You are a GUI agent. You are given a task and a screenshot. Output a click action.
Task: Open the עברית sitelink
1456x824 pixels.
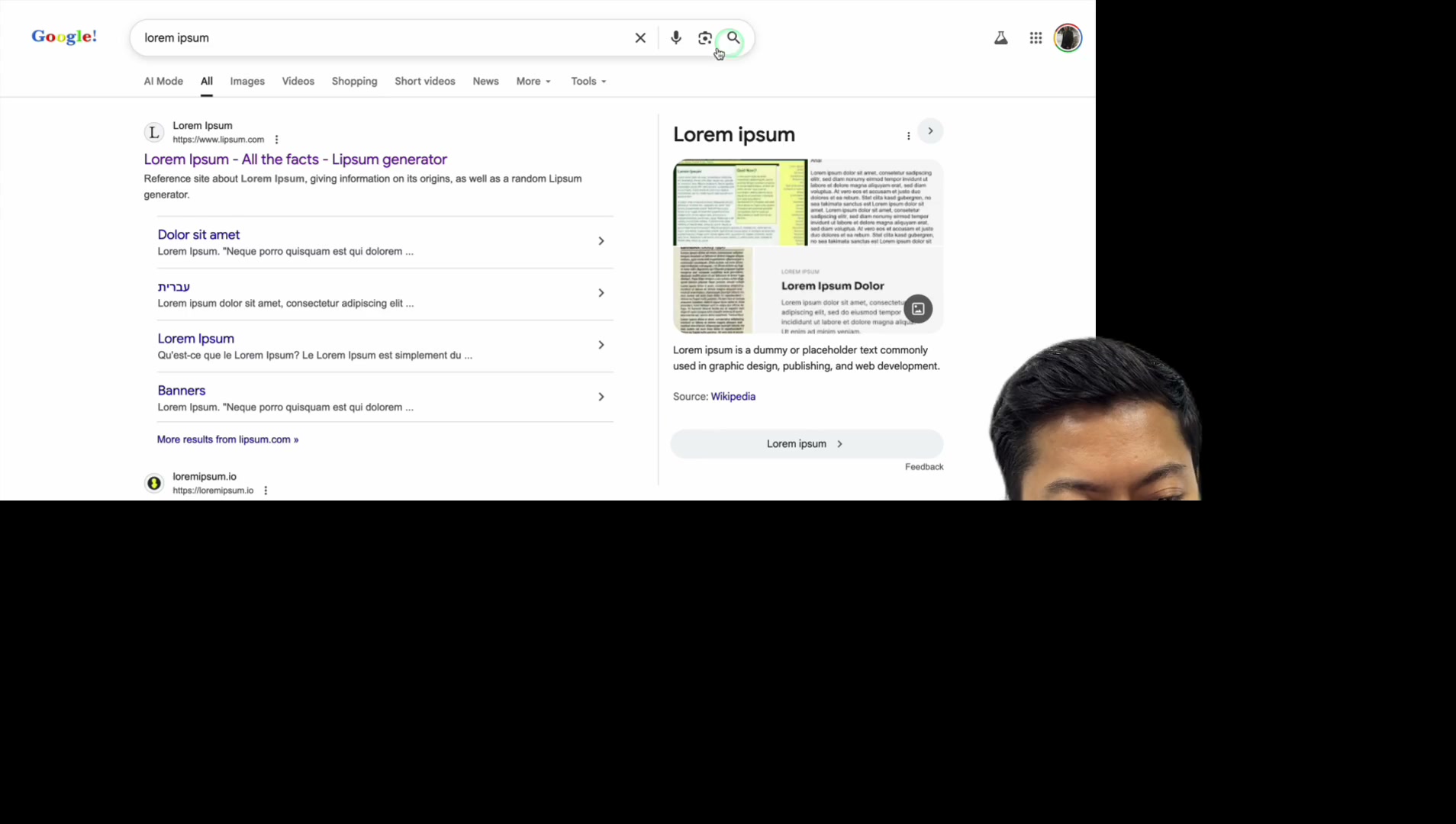[x=173, y=287]
